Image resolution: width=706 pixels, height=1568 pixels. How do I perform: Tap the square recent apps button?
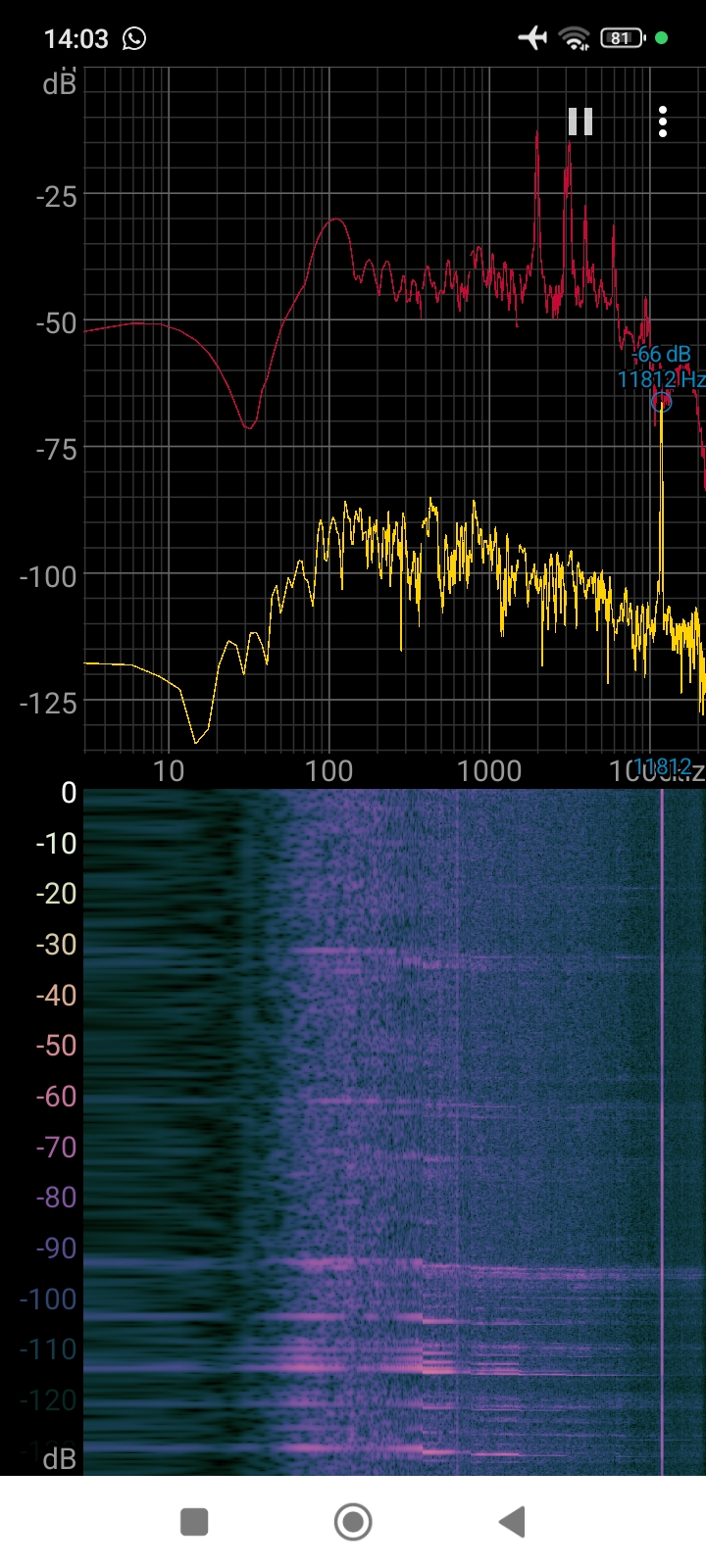coord(194,1522)
